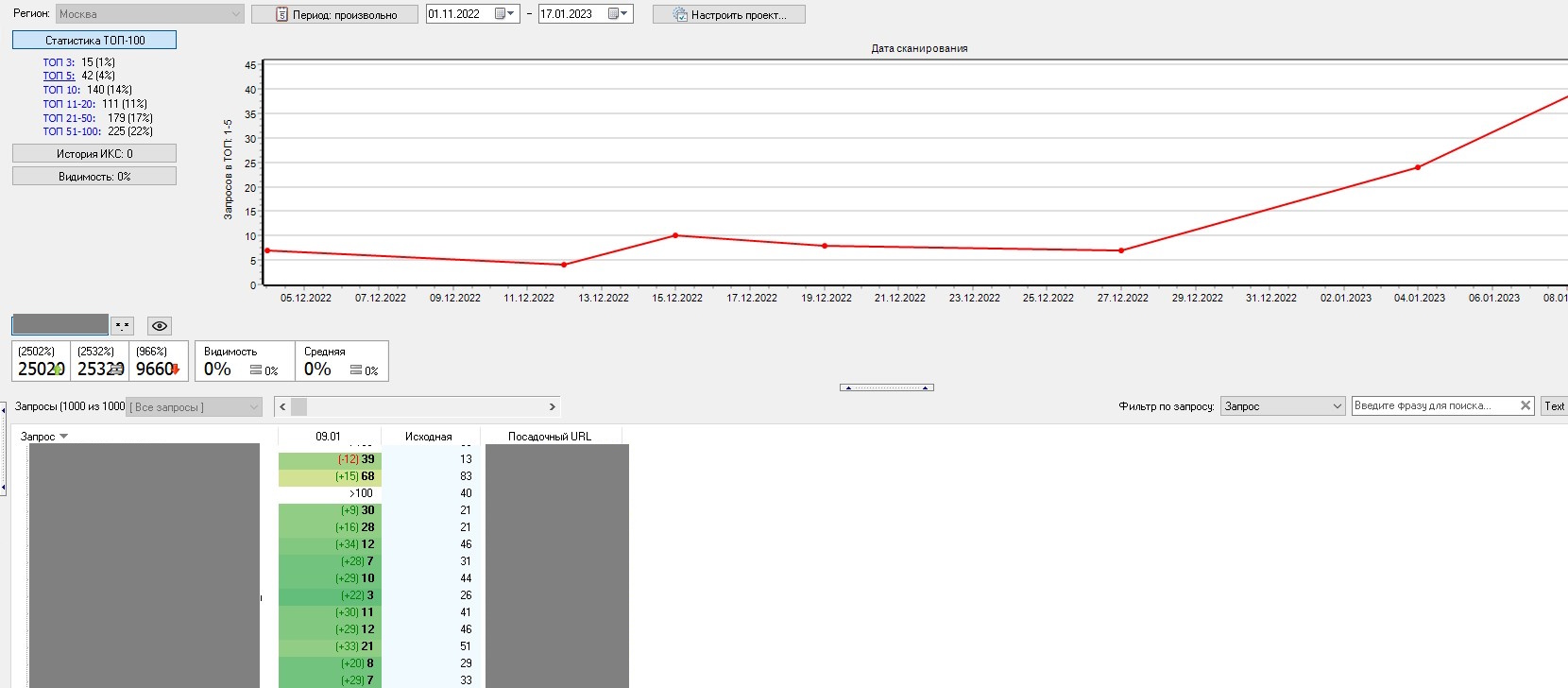Click the position cell '(+16) 28'

click(330, 527)
